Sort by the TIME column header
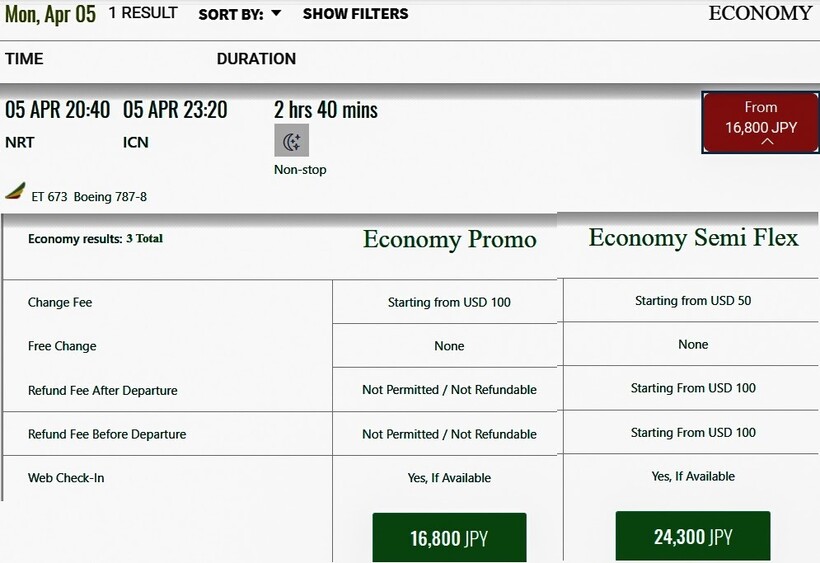The width and height of the screenshot is (820, 563). coord(24,59)
